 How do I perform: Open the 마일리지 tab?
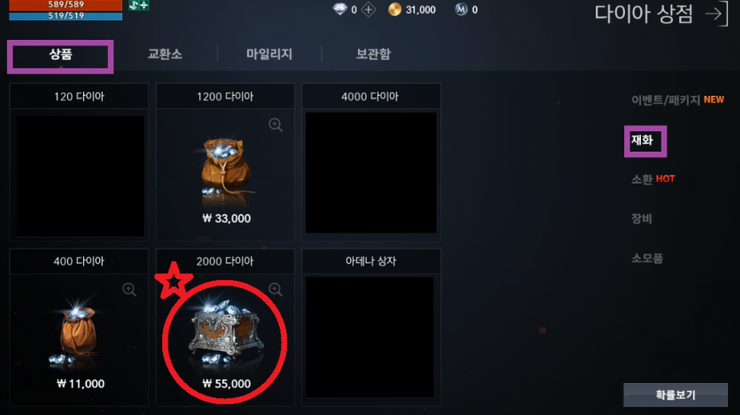coord(269,54)
